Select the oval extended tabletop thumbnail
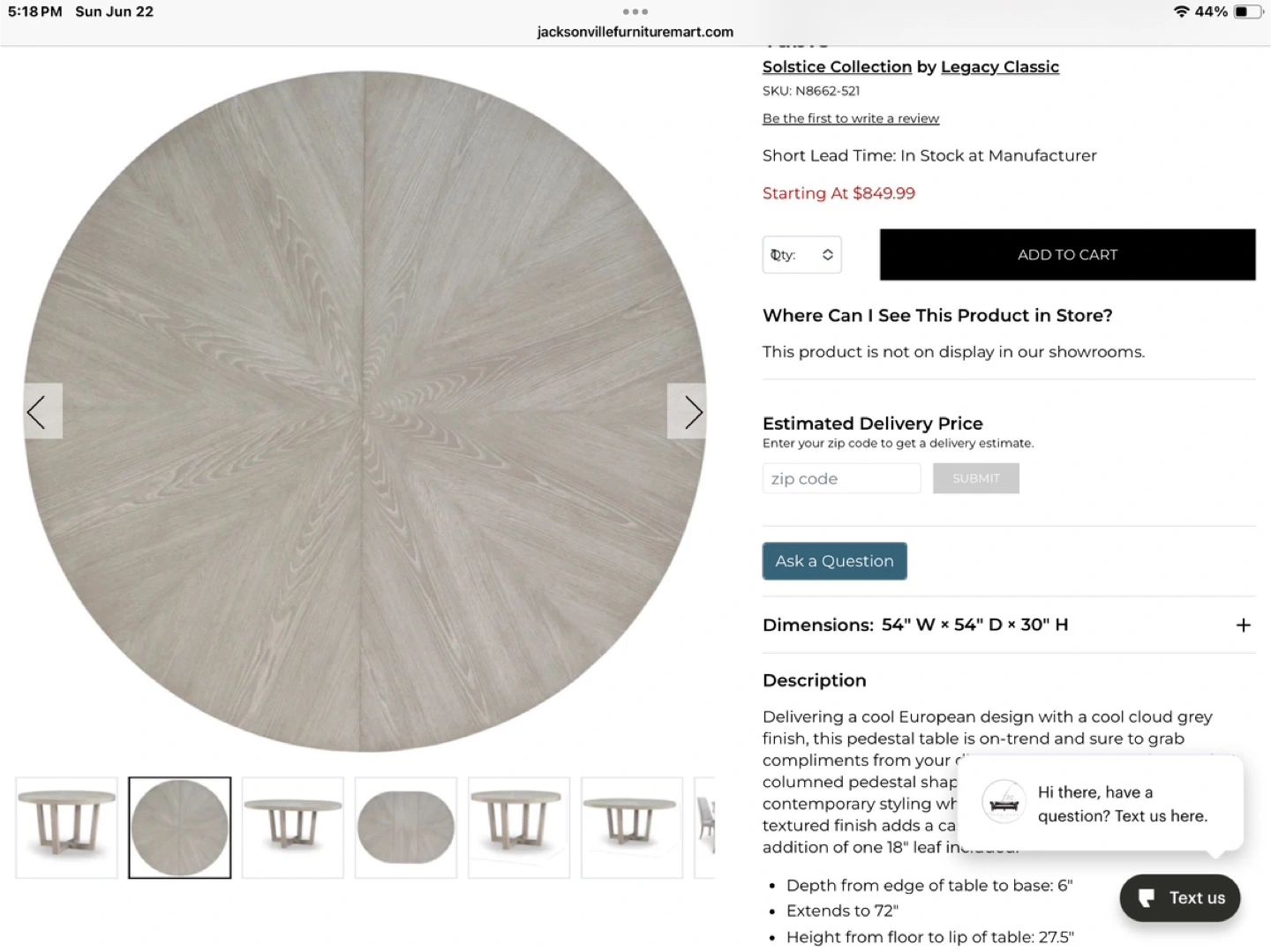Image resolution: width=1271 pixels, height=952 pixels. point(406,828)
